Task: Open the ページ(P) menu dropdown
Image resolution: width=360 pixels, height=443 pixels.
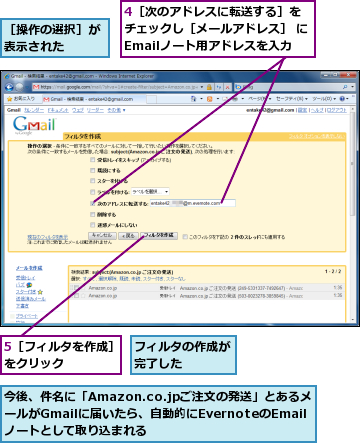Action: click(x=259, y=99)
